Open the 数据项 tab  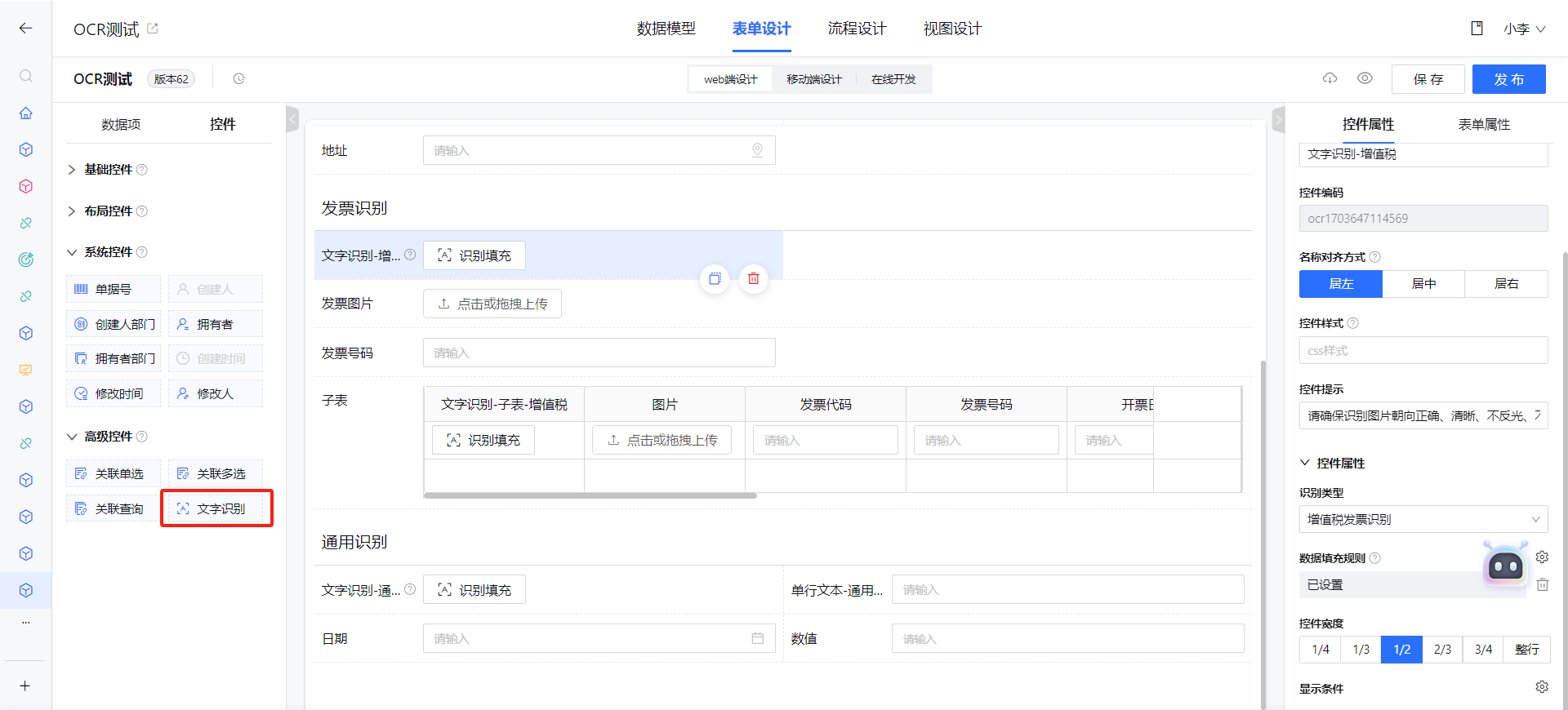click(121, 124)
